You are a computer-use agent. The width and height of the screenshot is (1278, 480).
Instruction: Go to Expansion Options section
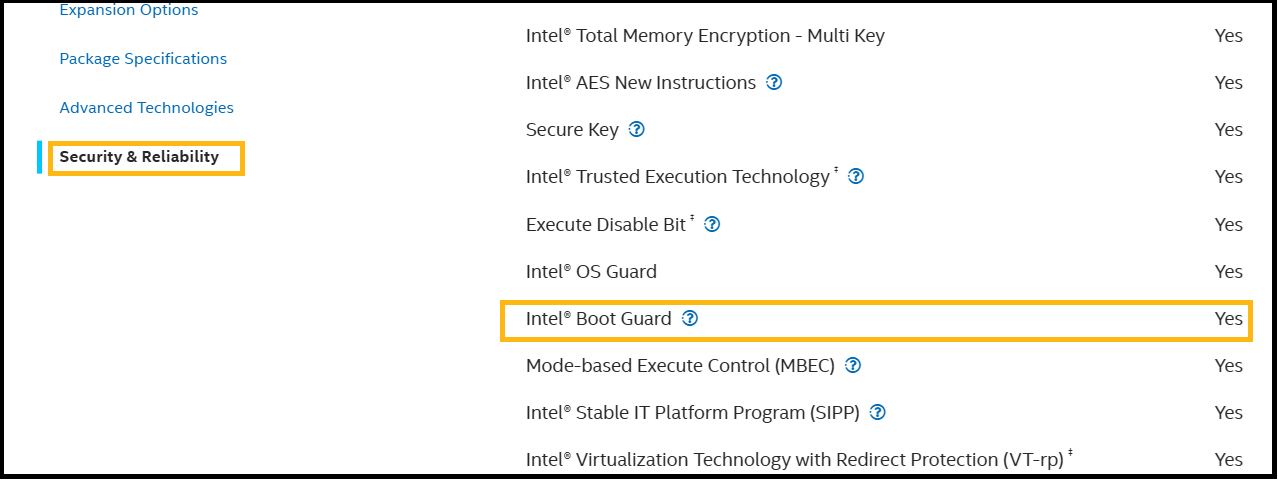coord(129,11)
